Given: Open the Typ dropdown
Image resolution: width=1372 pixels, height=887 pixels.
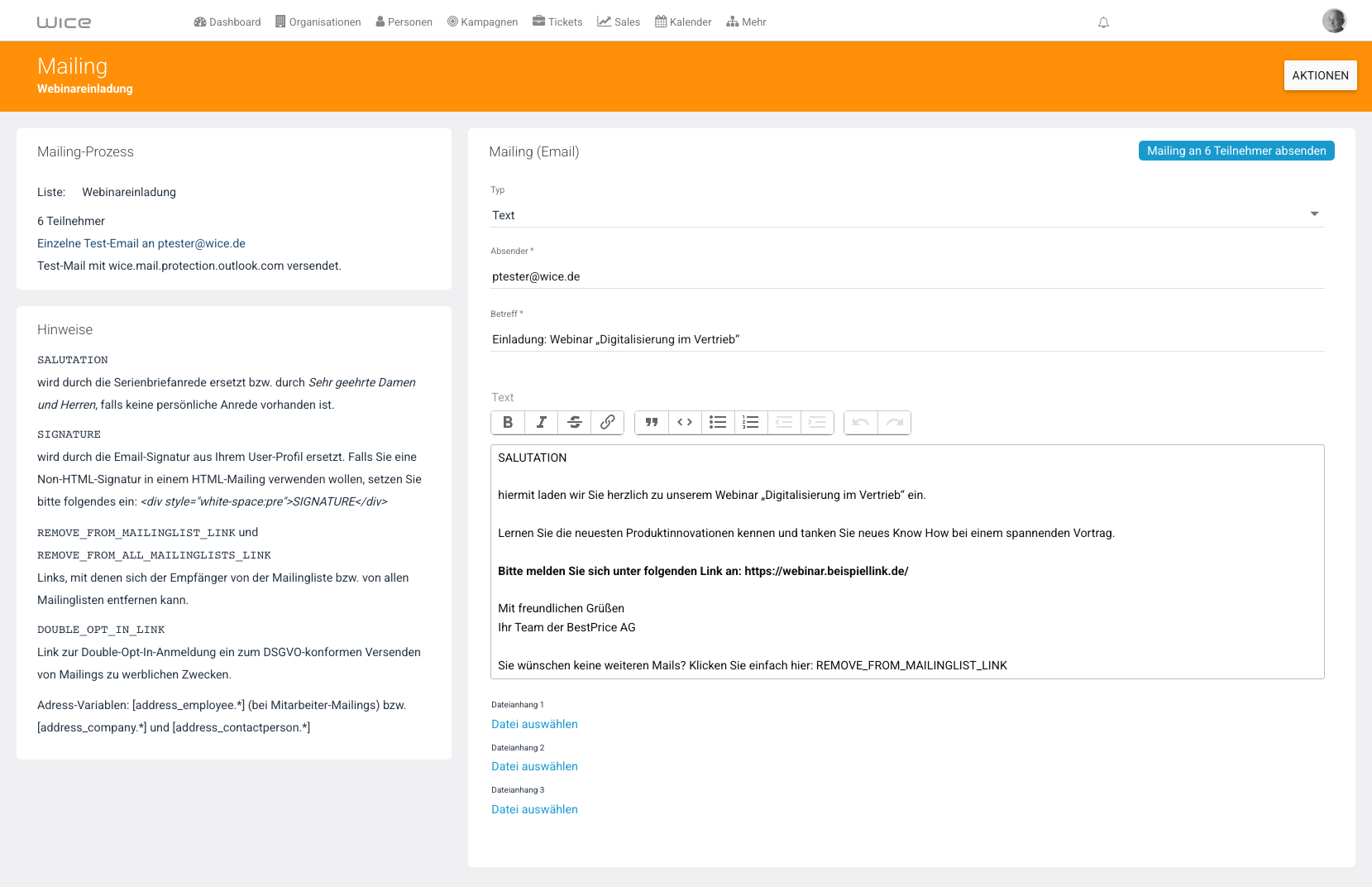Looking at the screenshot, I should 907,215.
